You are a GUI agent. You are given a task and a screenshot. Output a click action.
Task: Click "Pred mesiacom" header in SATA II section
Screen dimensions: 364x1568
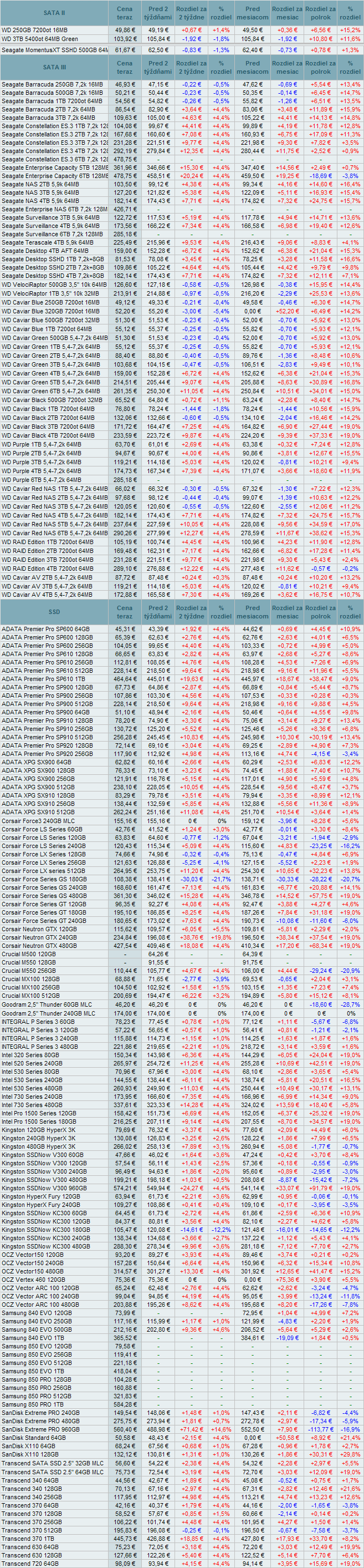click(253, 13)
